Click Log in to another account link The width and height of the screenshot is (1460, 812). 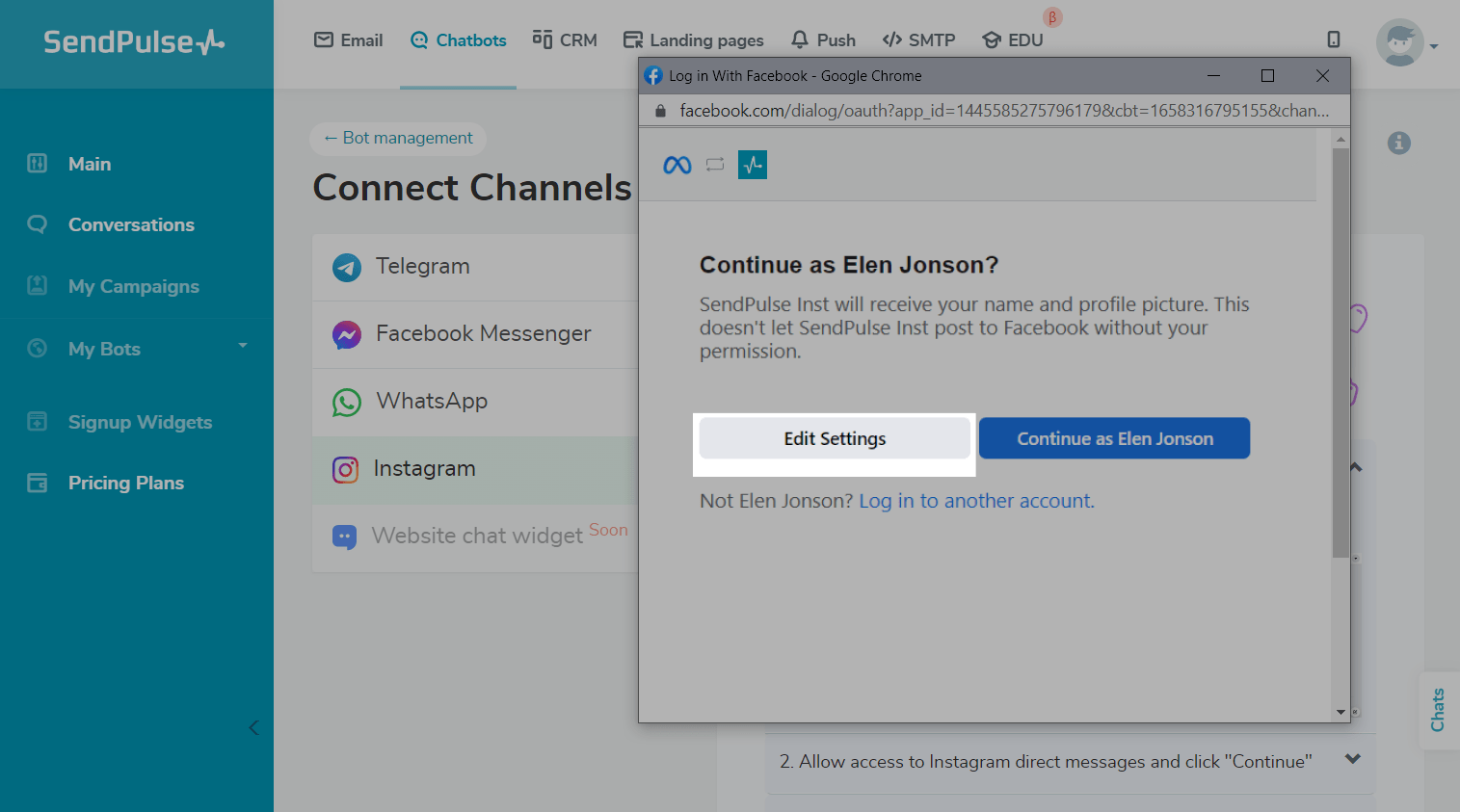[975, 501]
